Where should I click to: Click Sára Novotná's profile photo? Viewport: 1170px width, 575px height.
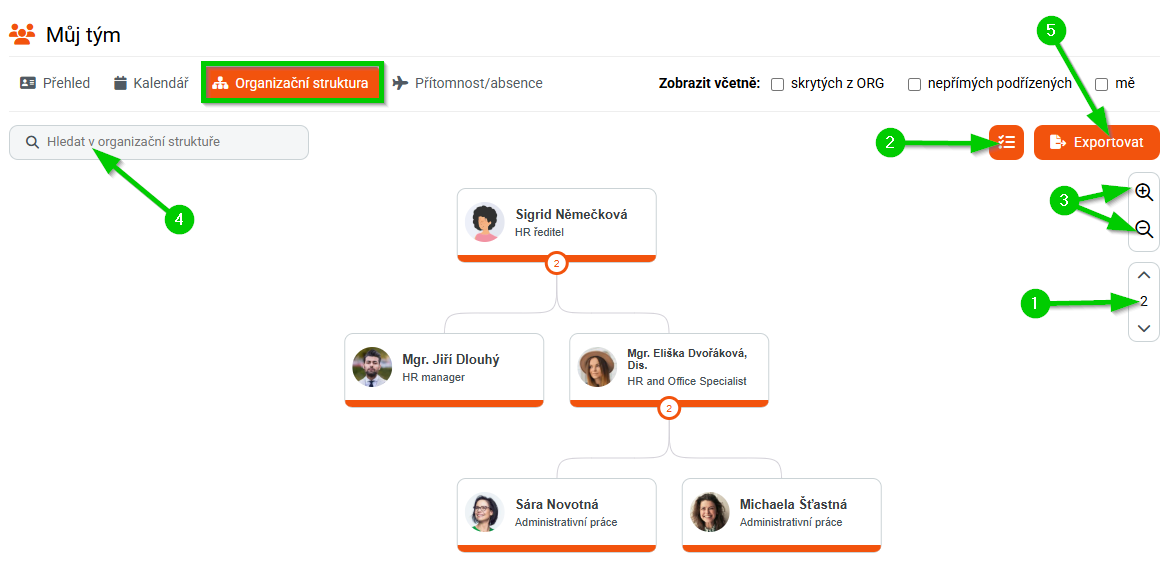click(x=484, y=512)
